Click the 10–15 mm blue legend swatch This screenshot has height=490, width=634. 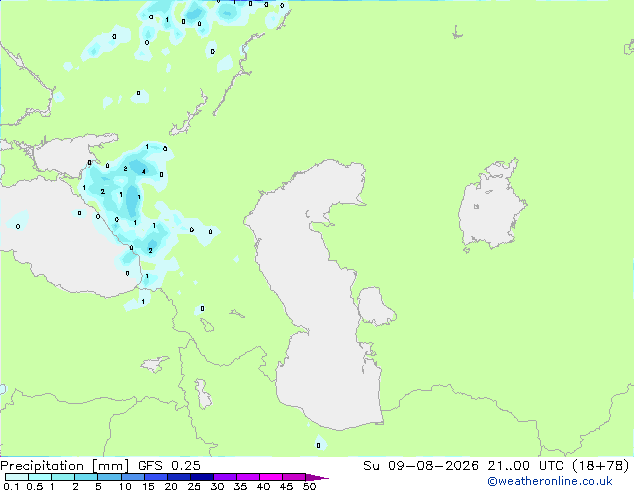(133, 477)
